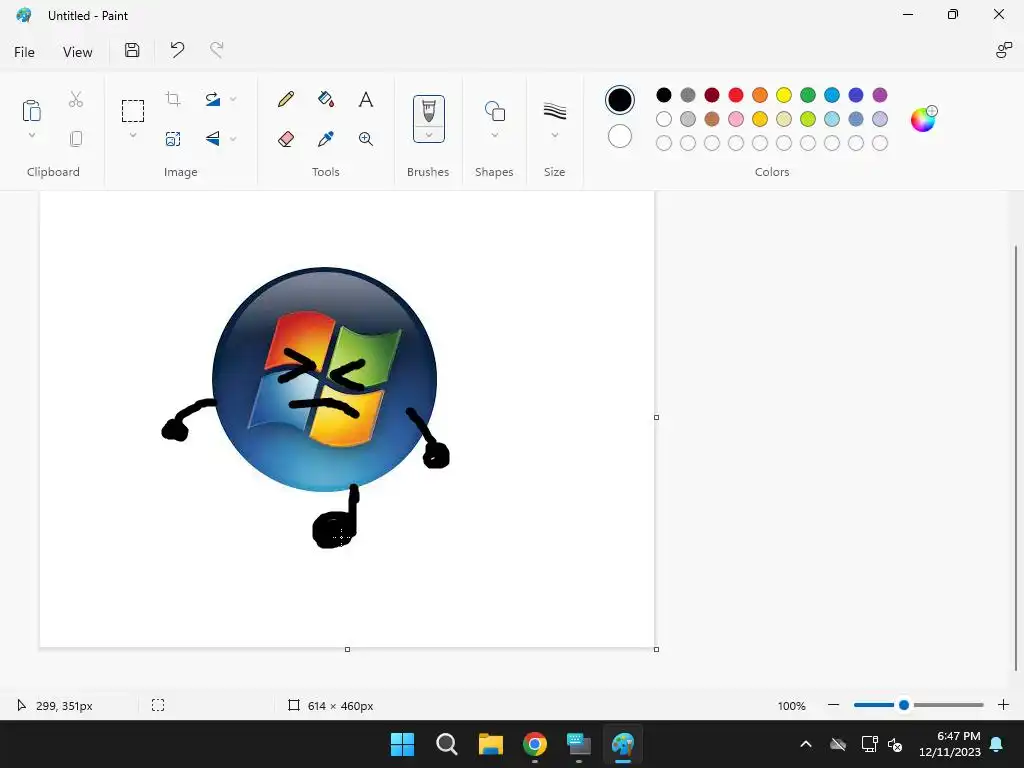This screenshot has width=1024, height=768.
Task: Click the Save icon
Action: point(132,50)
